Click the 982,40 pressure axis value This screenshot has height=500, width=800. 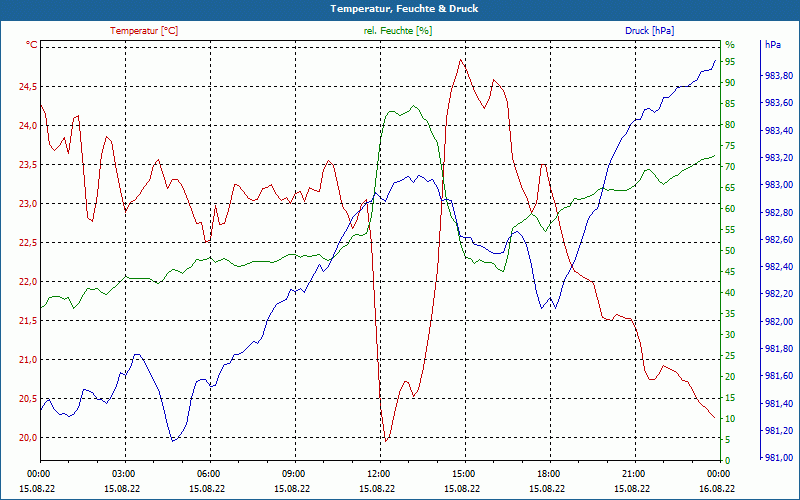pos(779,267)
